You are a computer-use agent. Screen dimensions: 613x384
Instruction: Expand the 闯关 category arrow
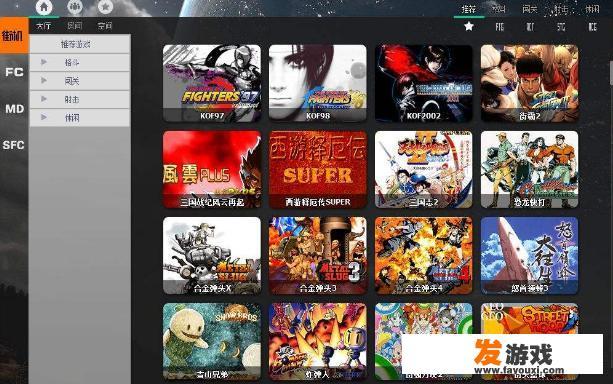tap(44, 81)
